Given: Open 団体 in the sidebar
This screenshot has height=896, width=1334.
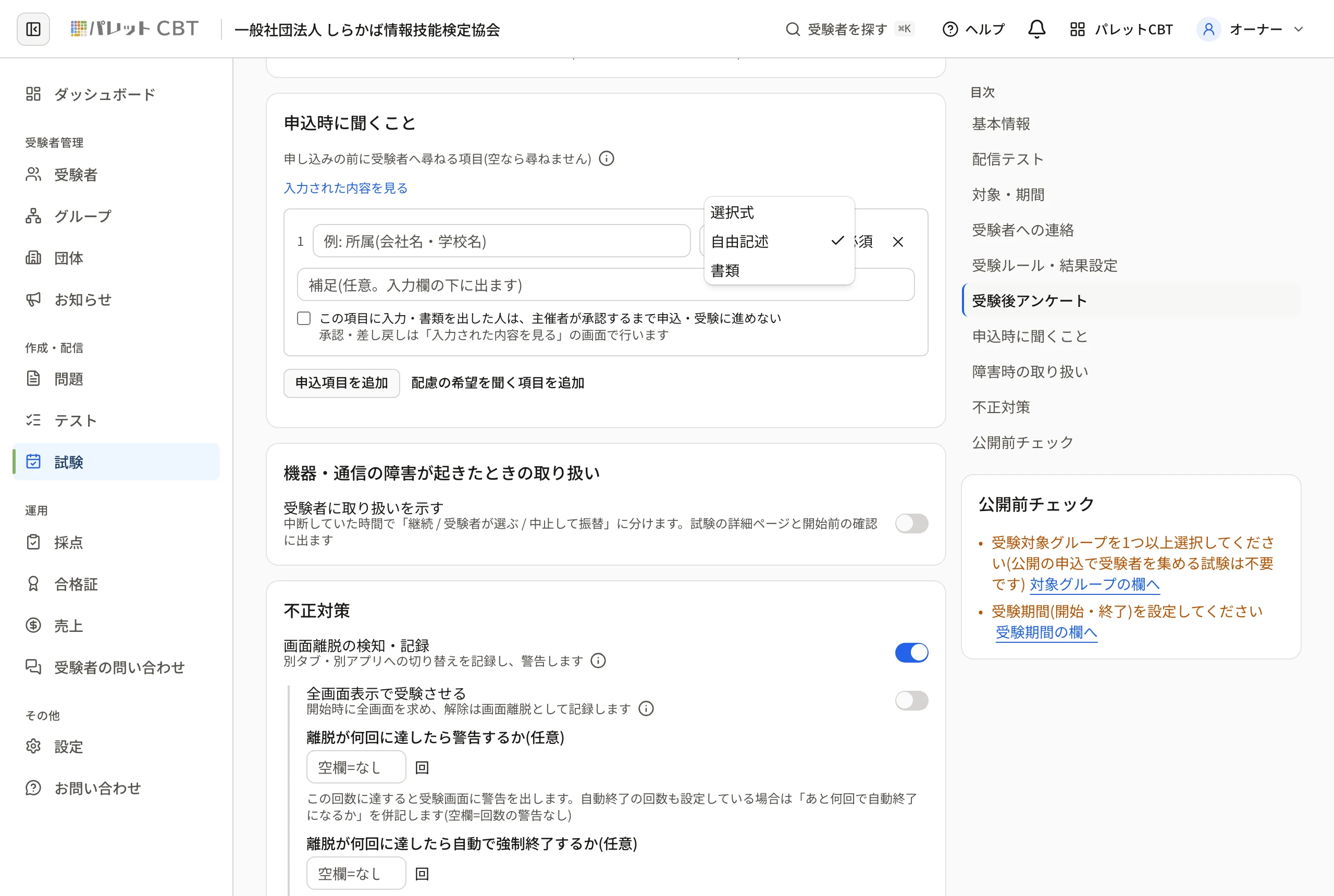Looking at the screenshot, I should coord(116,258).
